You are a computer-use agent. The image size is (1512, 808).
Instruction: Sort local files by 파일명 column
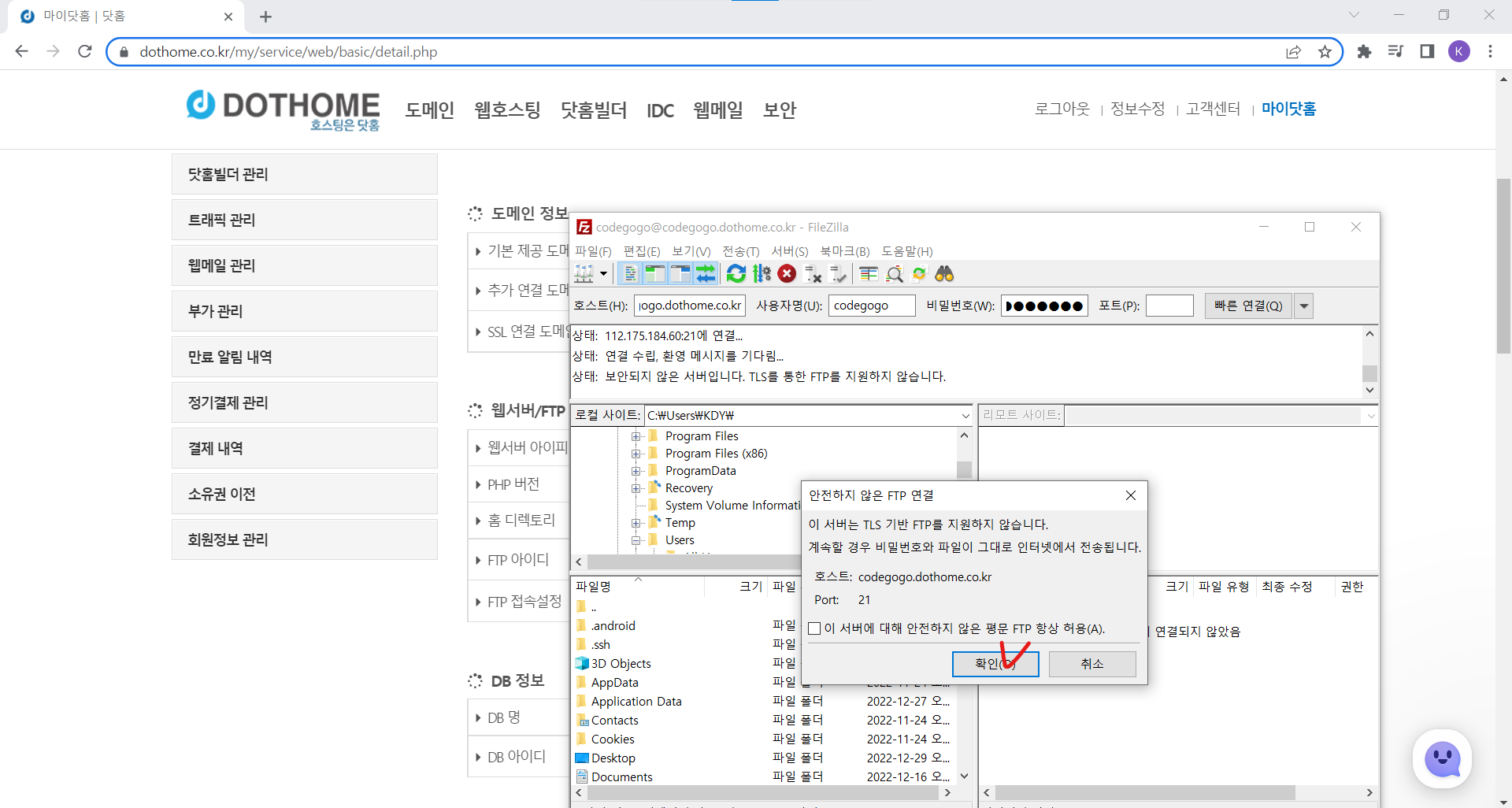point(638,587)
